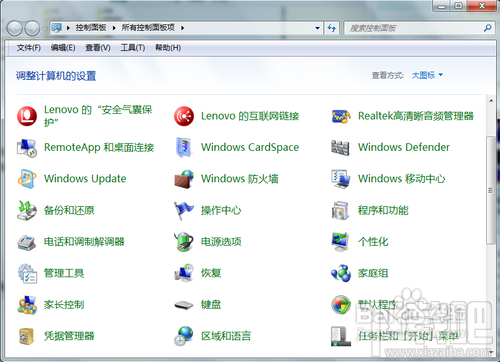Open 电源选项 text link
500x362 pixels.
pos(221,242)
